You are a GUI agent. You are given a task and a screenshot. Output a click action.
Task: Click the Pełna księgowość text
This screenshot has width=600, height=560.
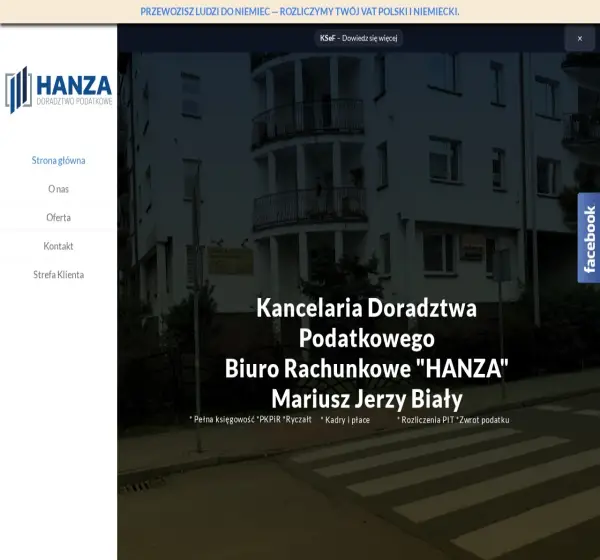coord(222,420)
